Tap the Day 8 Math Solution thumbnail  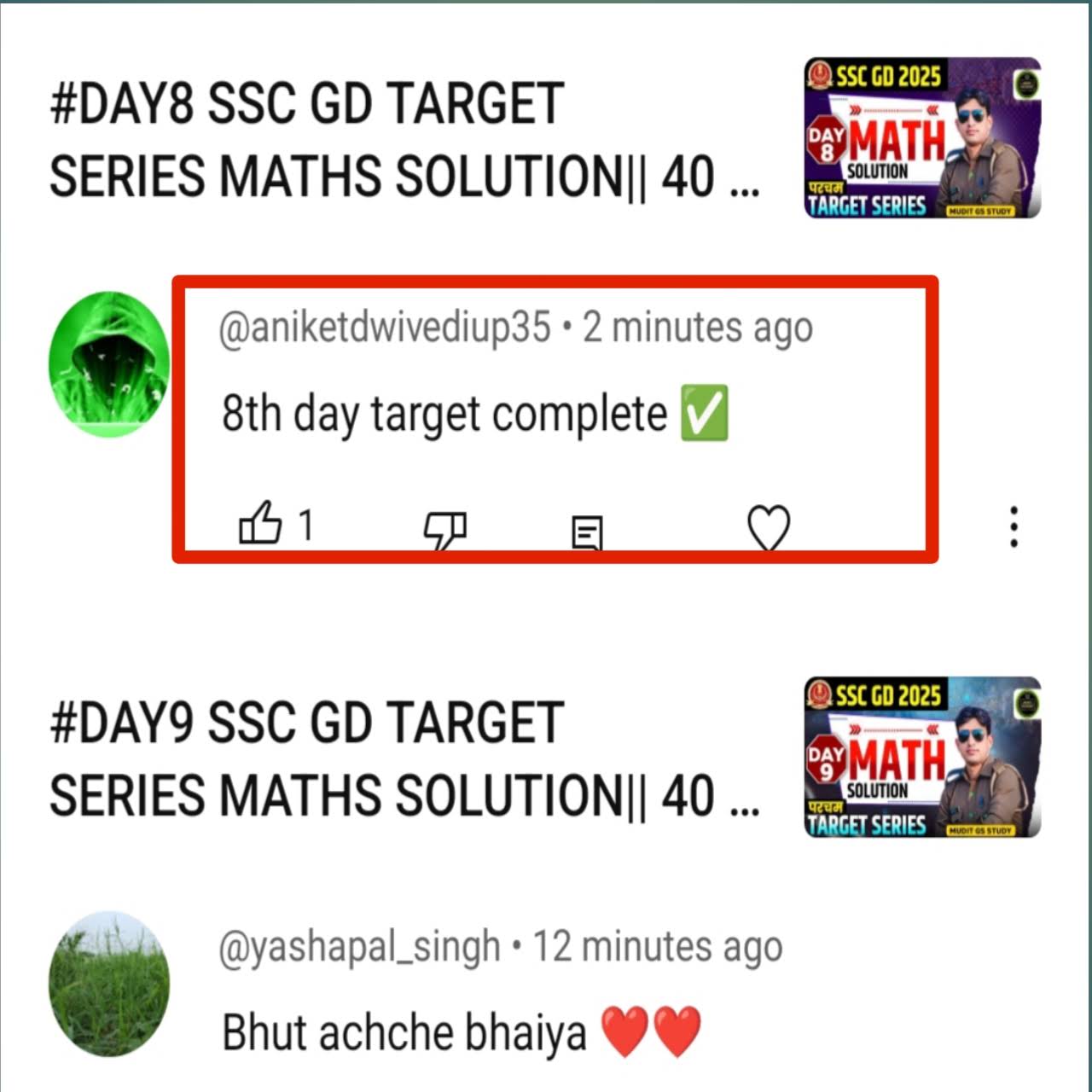click(x=922, y=138)
